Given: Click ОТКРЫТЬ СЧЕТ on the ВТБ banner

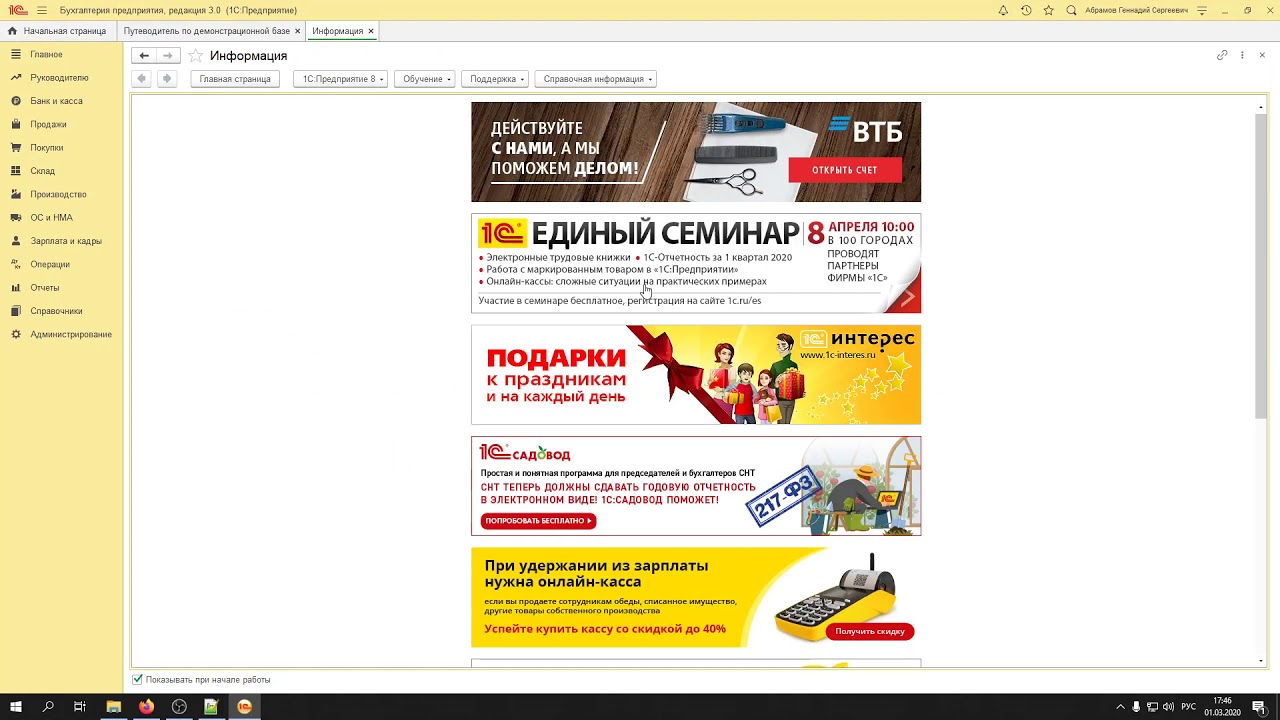Looking at the screenshot, I should point(844,170).
